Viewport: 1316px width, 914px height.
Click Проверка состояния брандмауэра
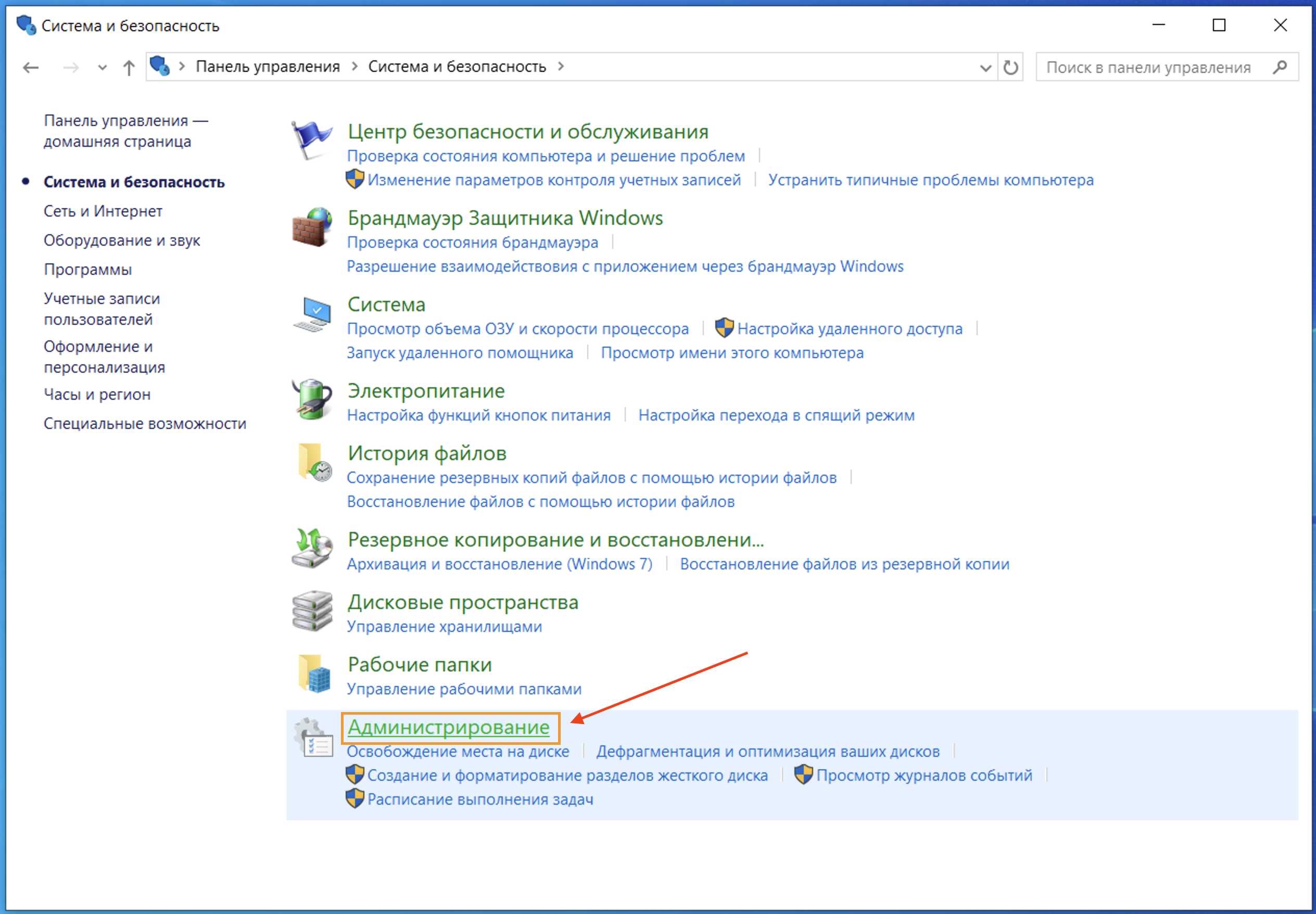pos(473,242)
